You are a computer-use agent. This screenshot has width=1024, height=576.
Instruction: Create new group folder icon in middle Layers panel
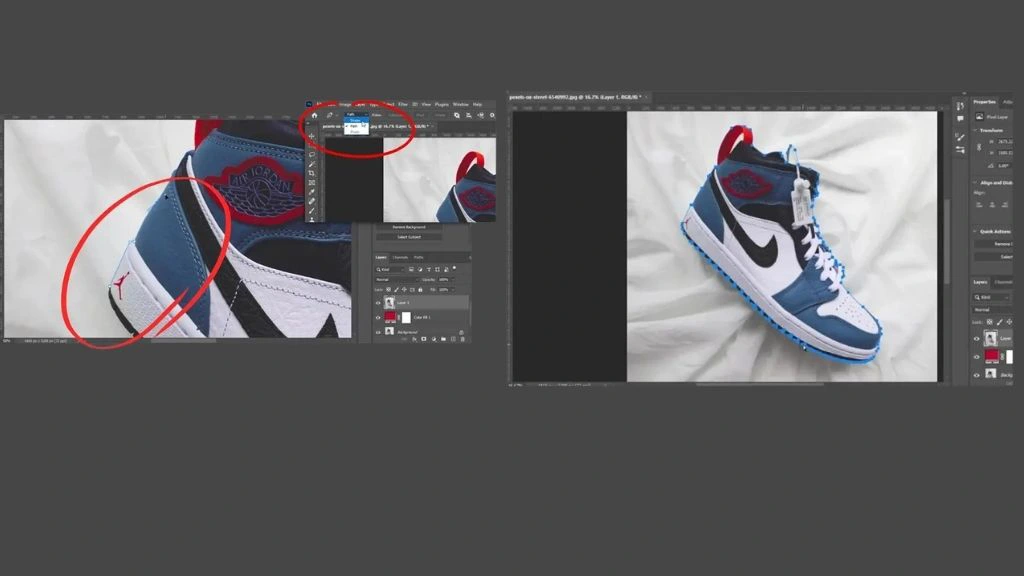(443, 339)
